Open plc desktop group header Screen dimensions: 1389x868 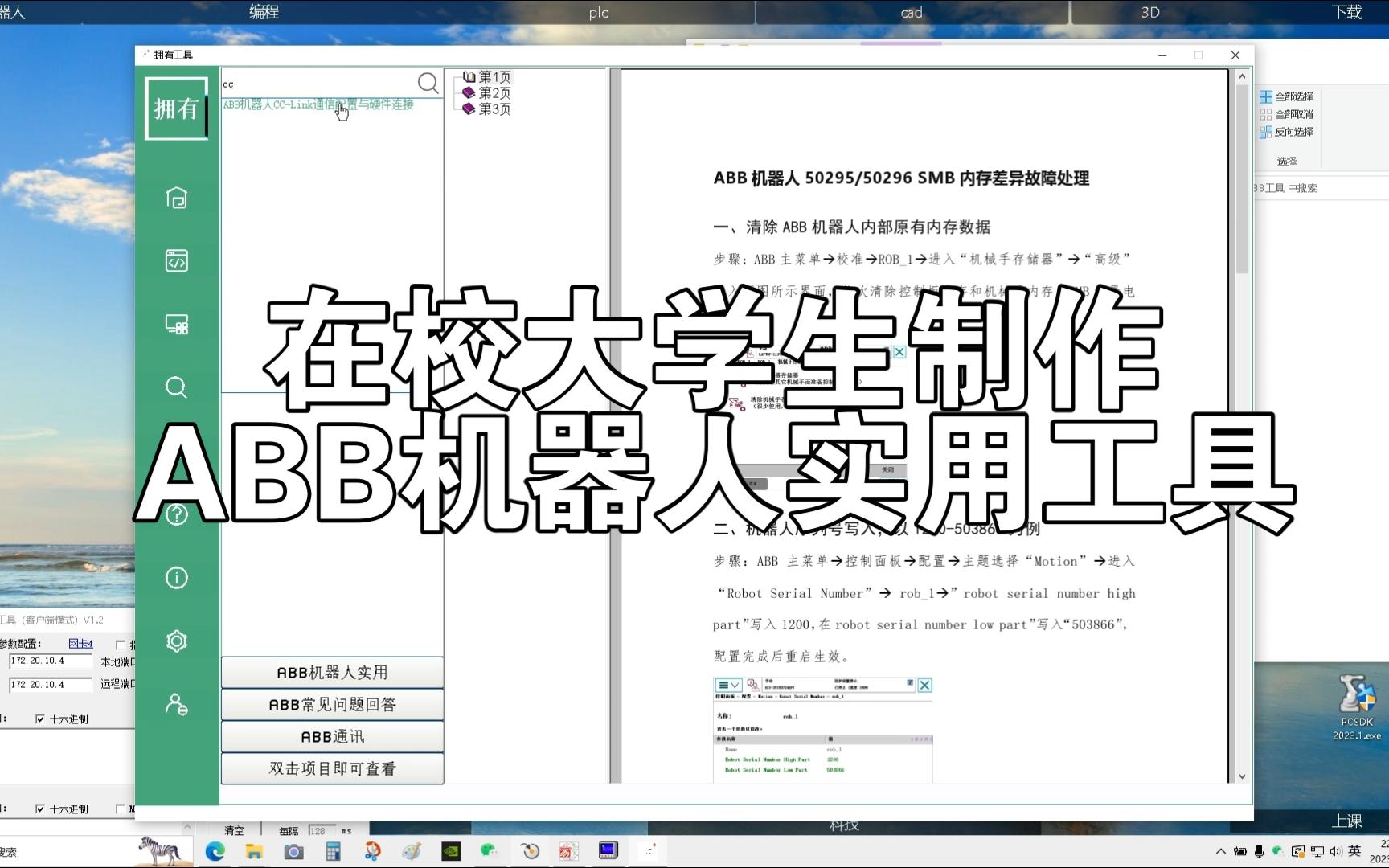(x=599, y=12)
